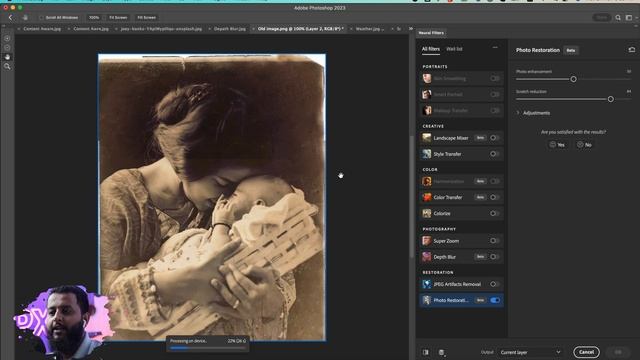Viewport: 640px width, 360px height.
Task: Answer Yes to satisfied with results
Action: click(557, 144)
